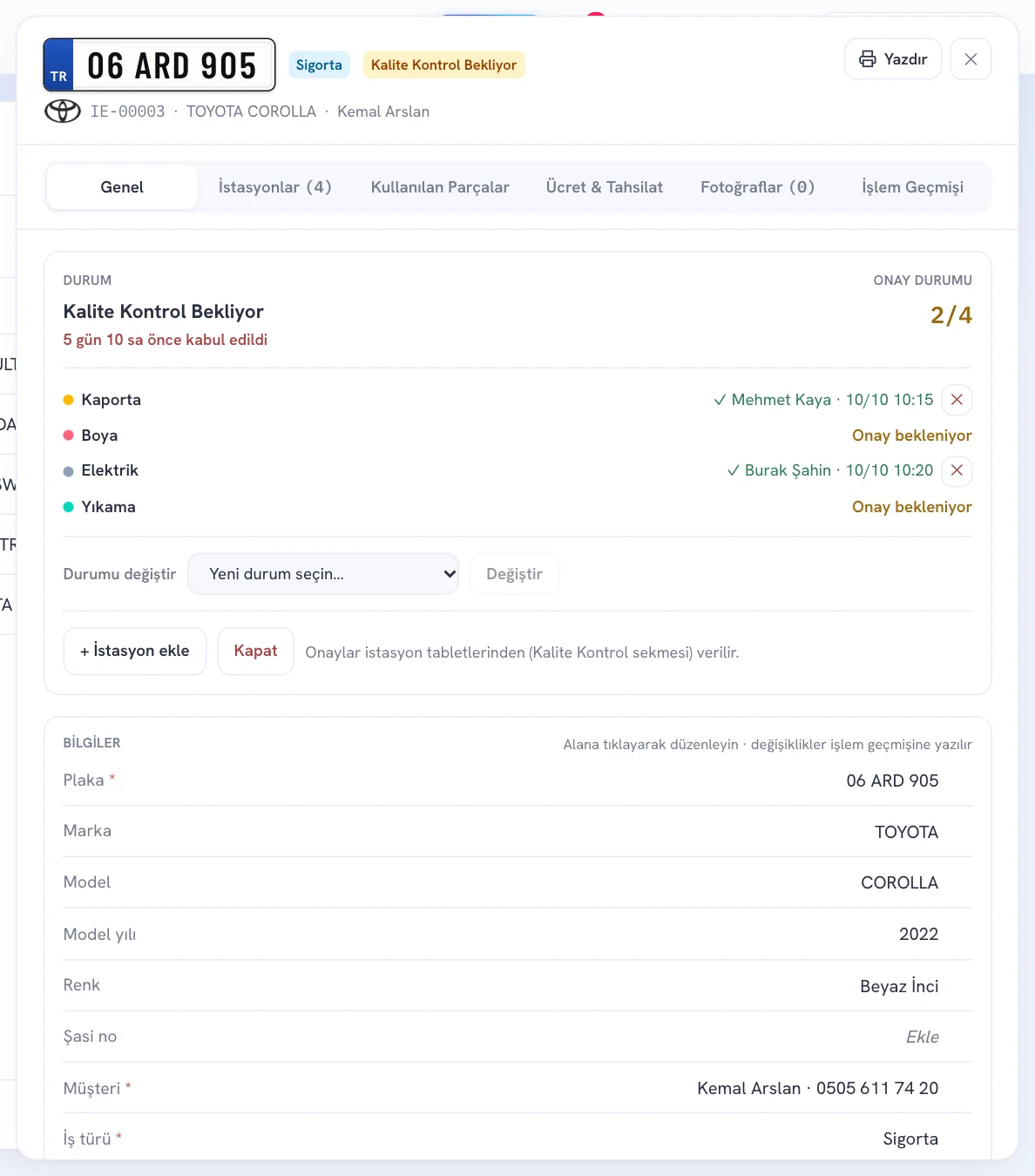Edit the Renk value Beyaz İnci

point(899,986)
